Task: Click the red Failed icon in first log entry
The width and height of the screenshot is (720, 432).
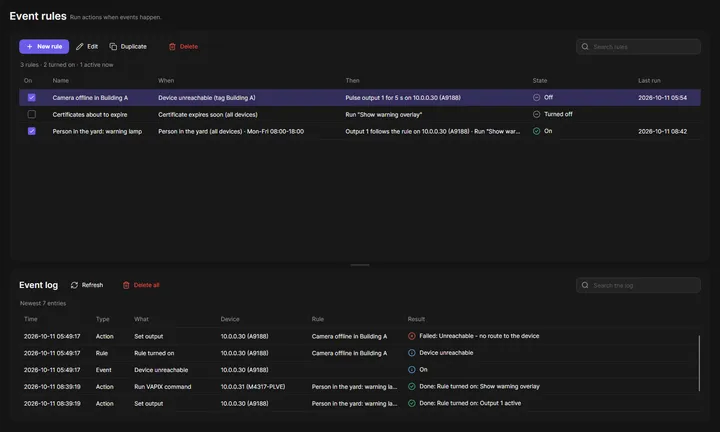Action: tap(411, 336)
